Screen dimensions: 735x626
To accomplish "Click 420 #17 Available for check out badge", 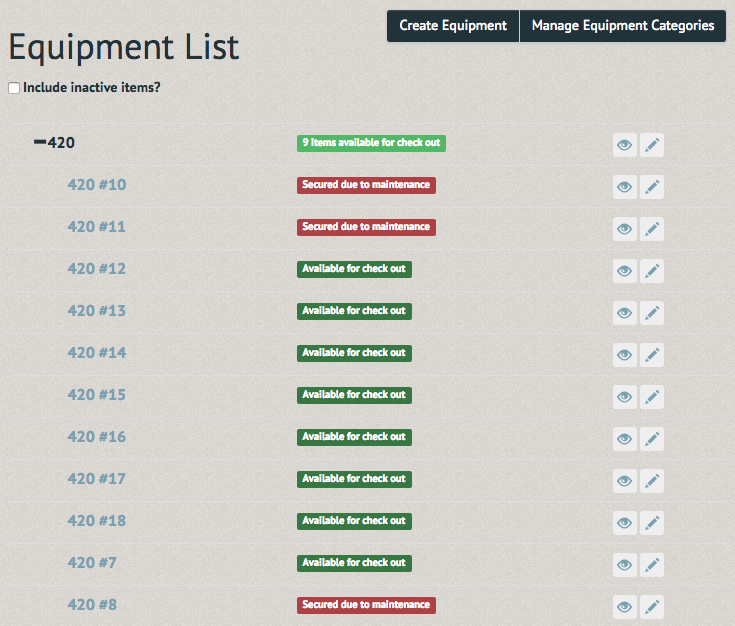I will tap(354, 479).
